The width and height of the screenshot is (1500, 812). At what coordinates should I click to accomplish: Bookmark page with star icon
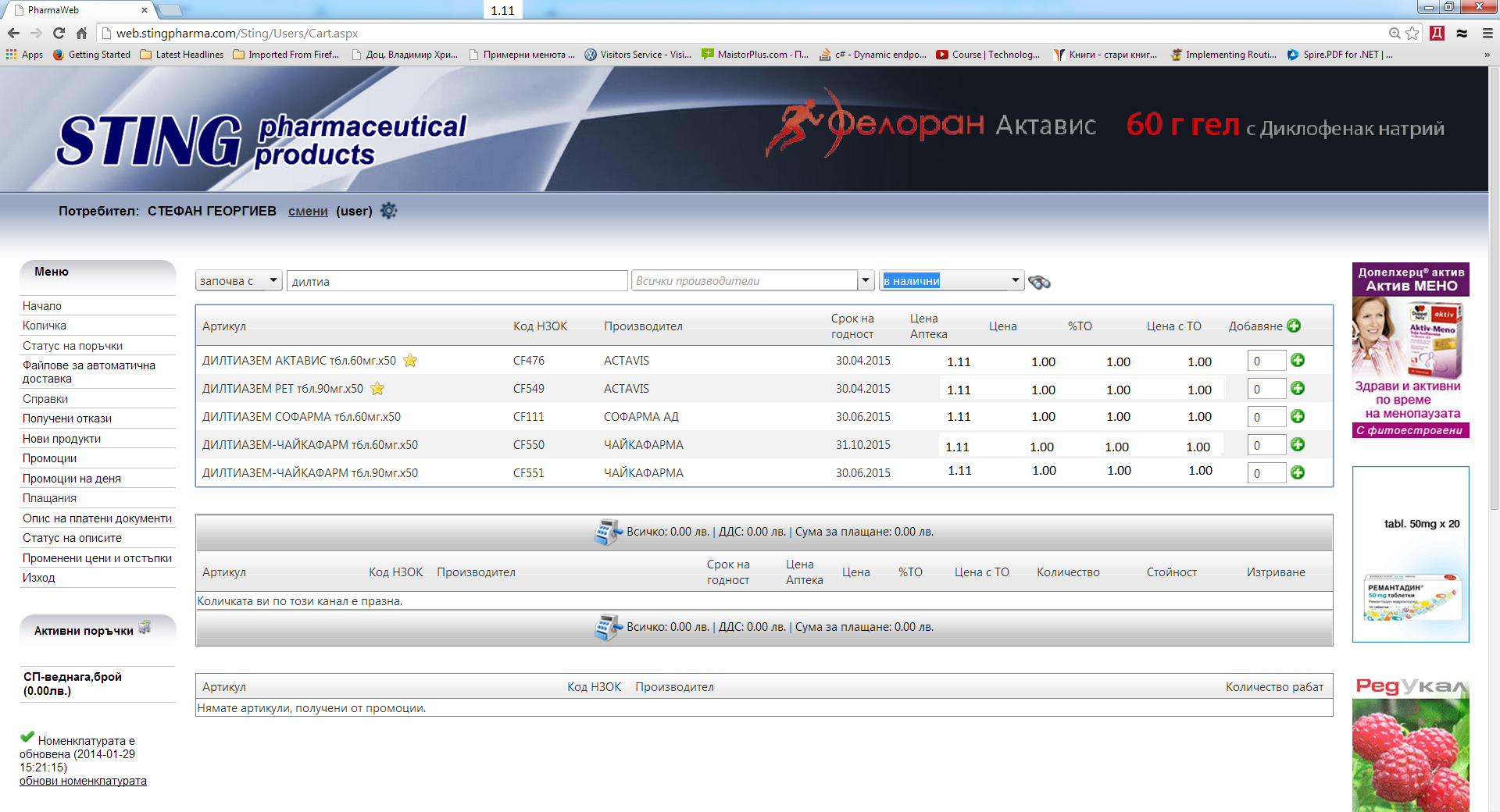1412,33
